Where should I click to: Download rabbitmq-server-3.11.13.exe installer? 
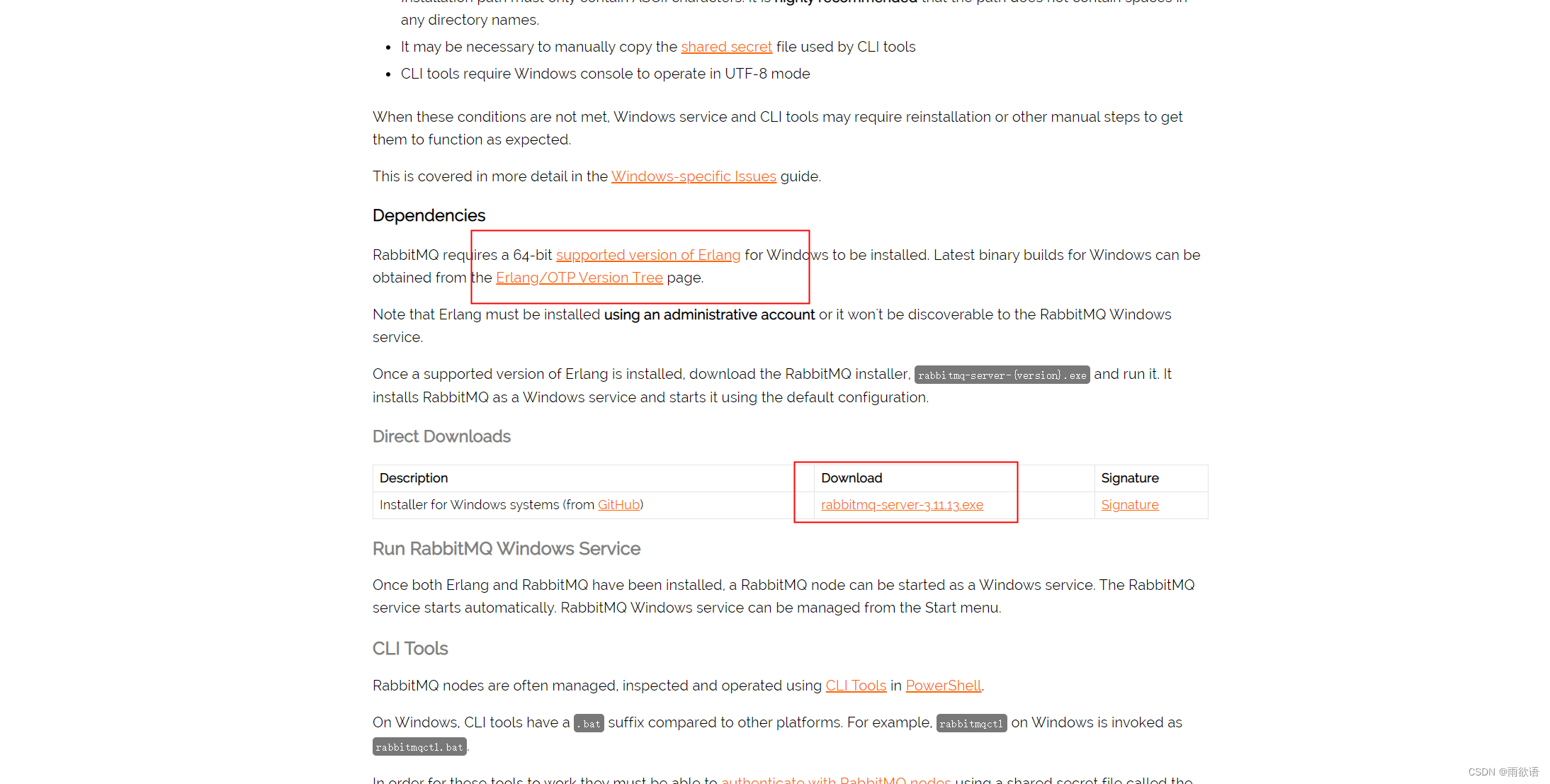902,505
